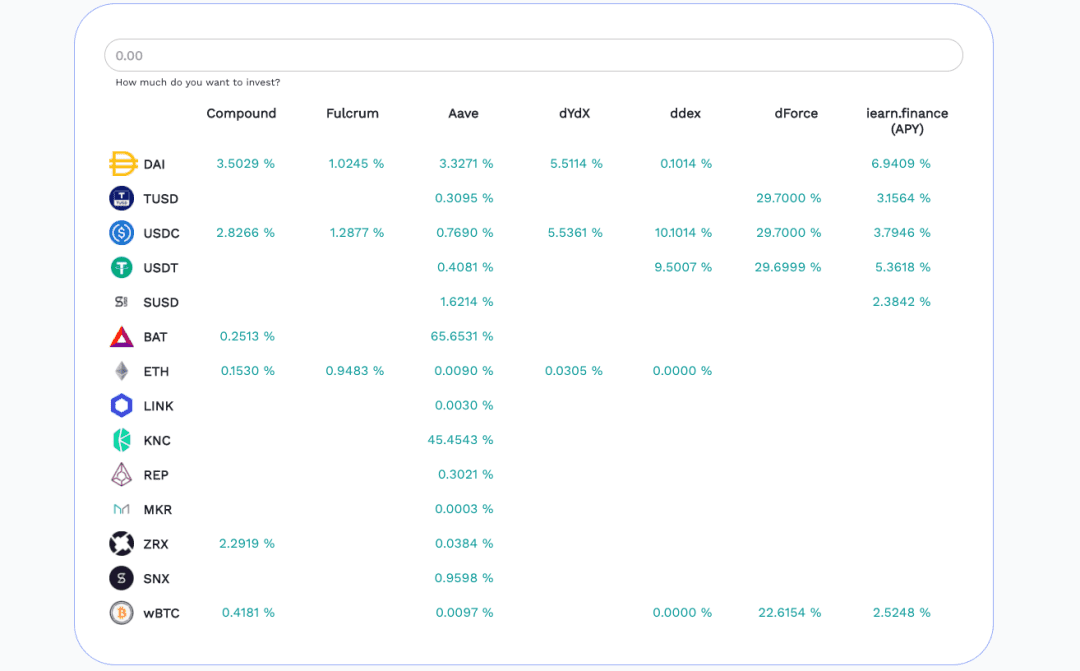Viewport: 1080px width, 671px height.
Task: Click ZRX Compound rate 2.2919 %
Action: [247, 543]
